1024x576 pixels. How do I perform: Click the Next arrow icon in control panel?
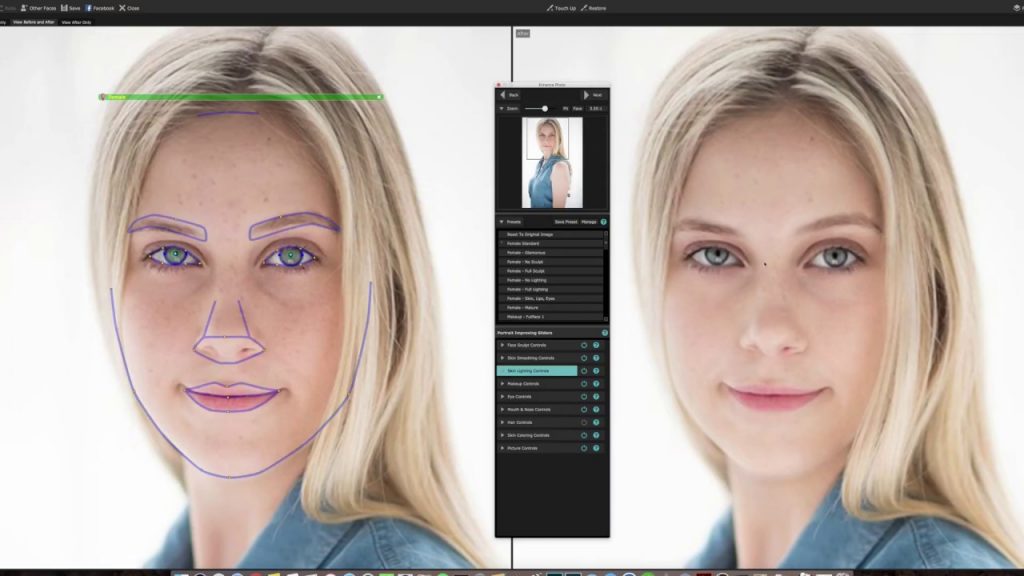[x=587, y=95]
